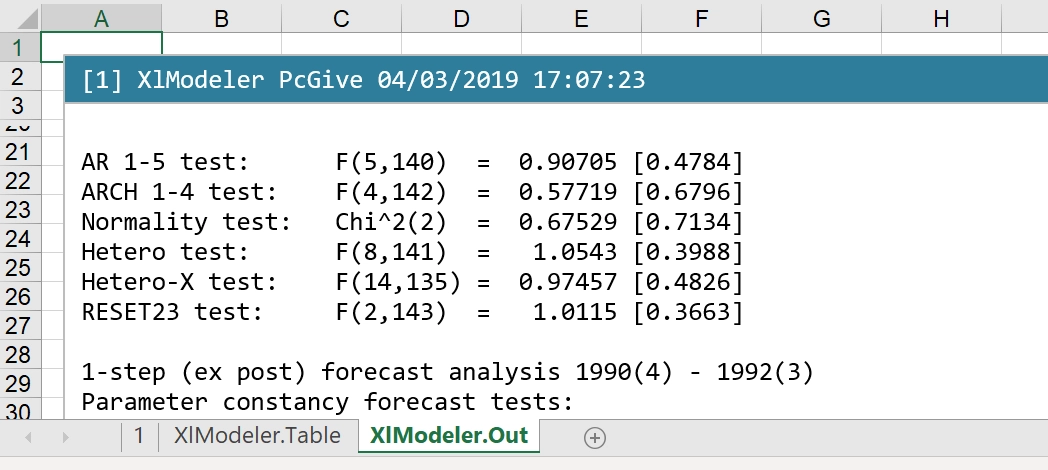This screenshot has width=1048, height=470.
Task: Click the value 0.67529
Action: 568,222
